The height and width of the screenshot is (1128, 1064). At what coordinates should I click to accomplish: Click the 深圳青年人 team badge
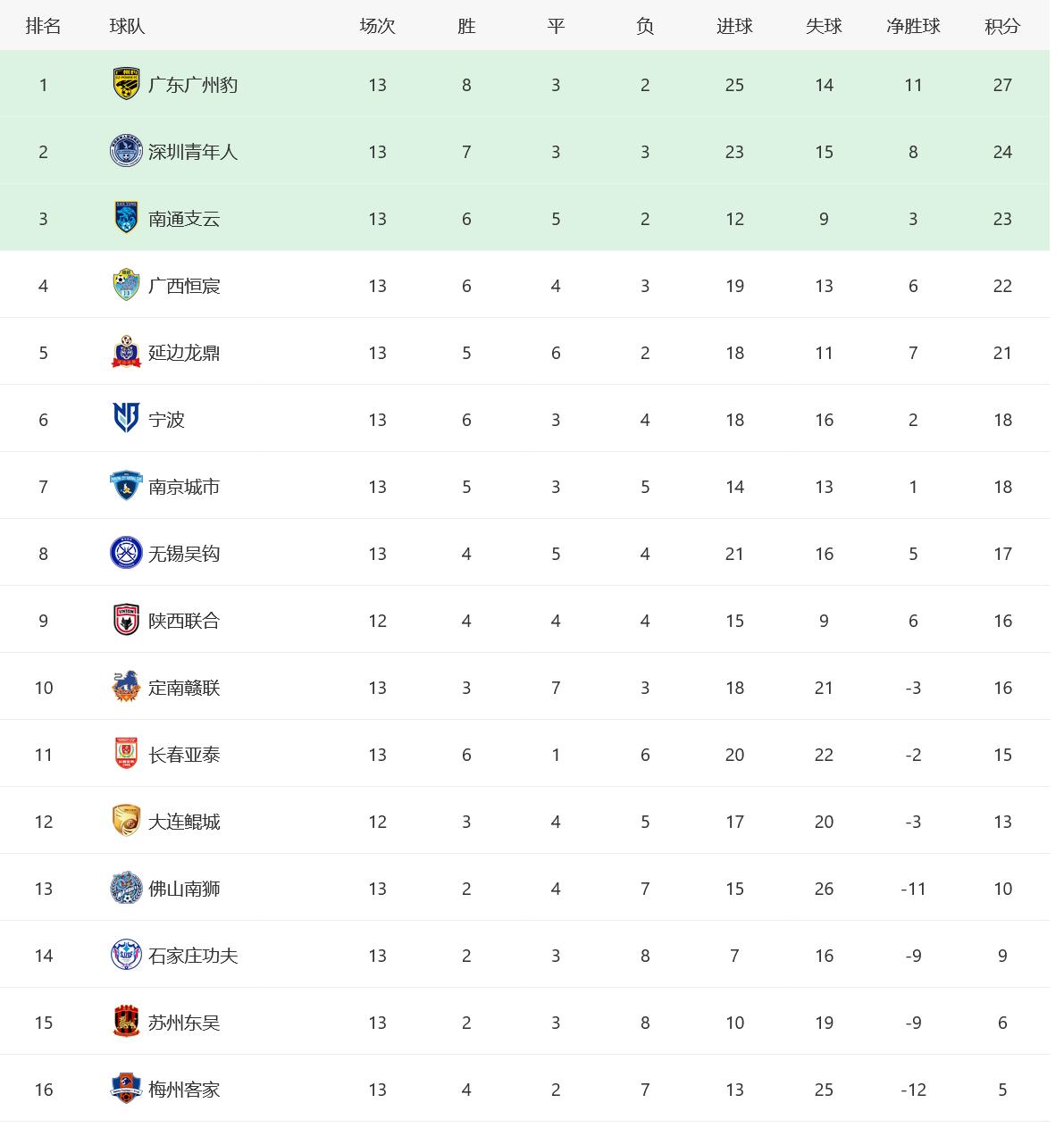tap(126, 151)
